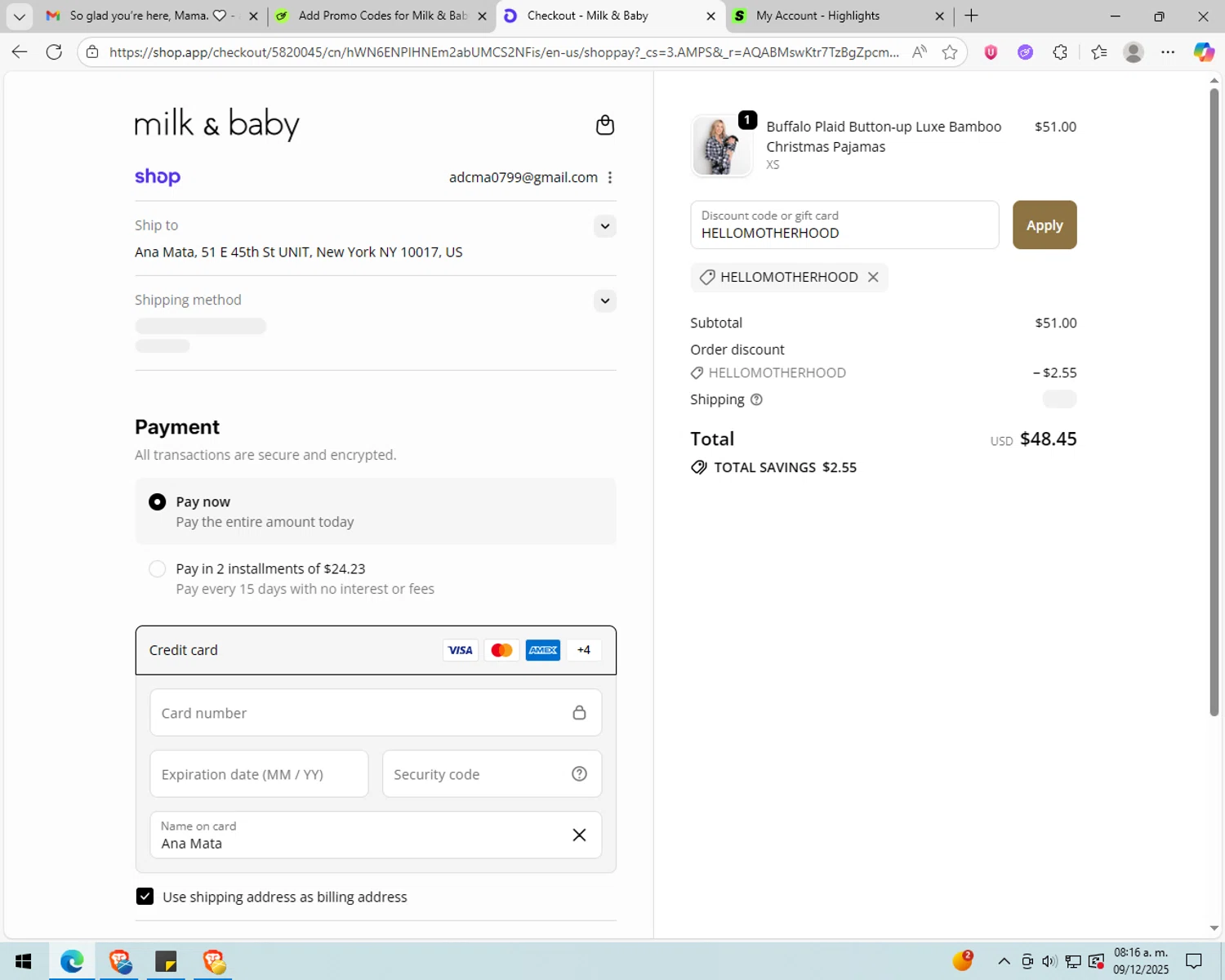Close the My Account - Highlights tab
The image size is (1225, 980).
(x=939, y=16)
